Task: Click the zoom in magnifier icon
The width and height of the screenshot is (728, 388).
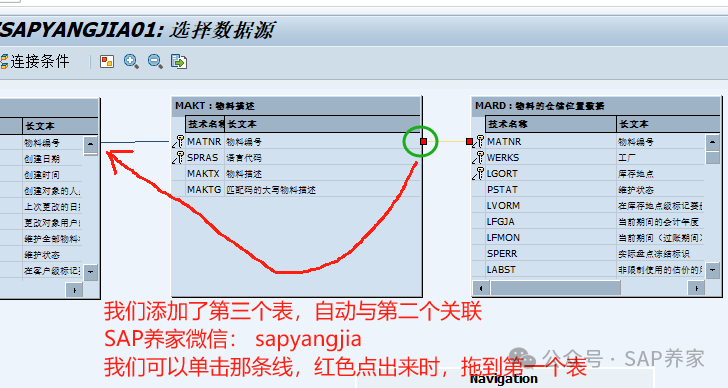Action: (x=131, y=61)
